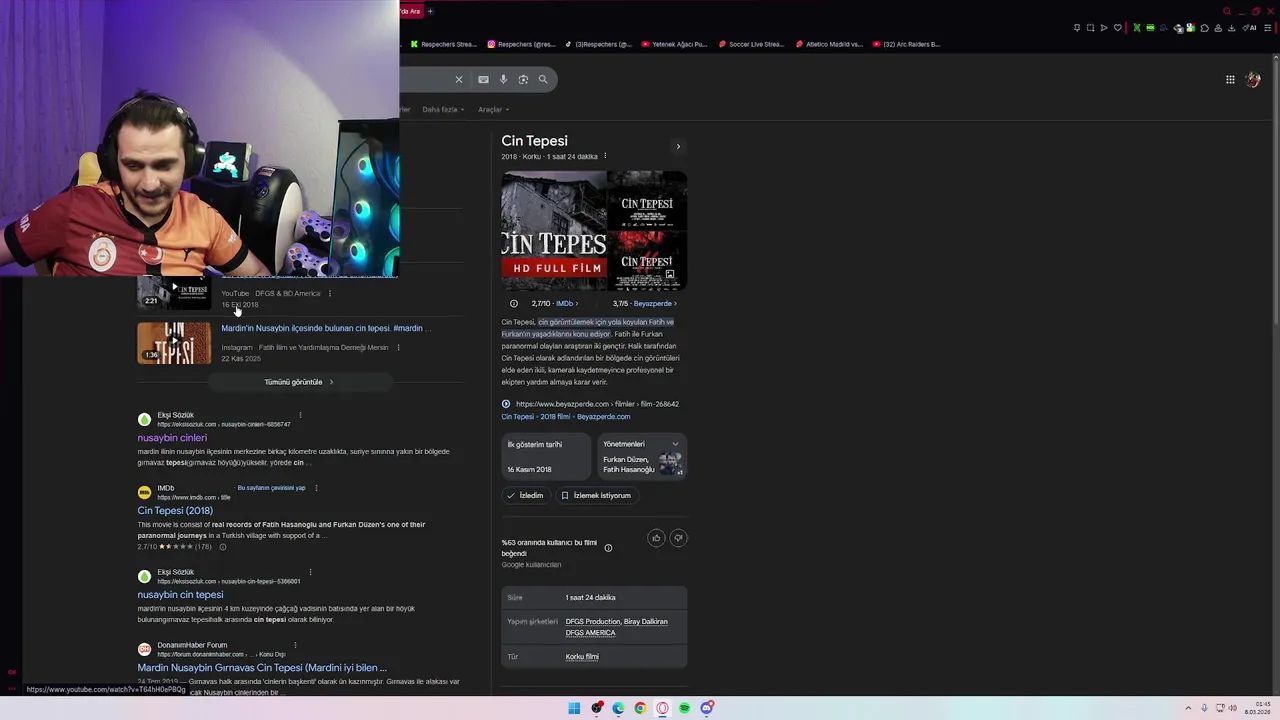Expand the Daha fazla dropdown
This screenshot has width=1280, height=720.
pos(443,110)
